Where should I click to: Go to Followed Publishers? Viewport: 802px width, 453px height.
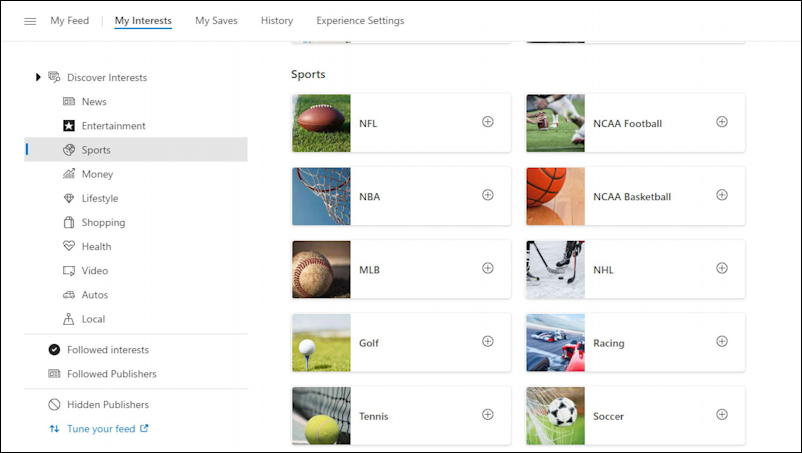tap(112, 374)
